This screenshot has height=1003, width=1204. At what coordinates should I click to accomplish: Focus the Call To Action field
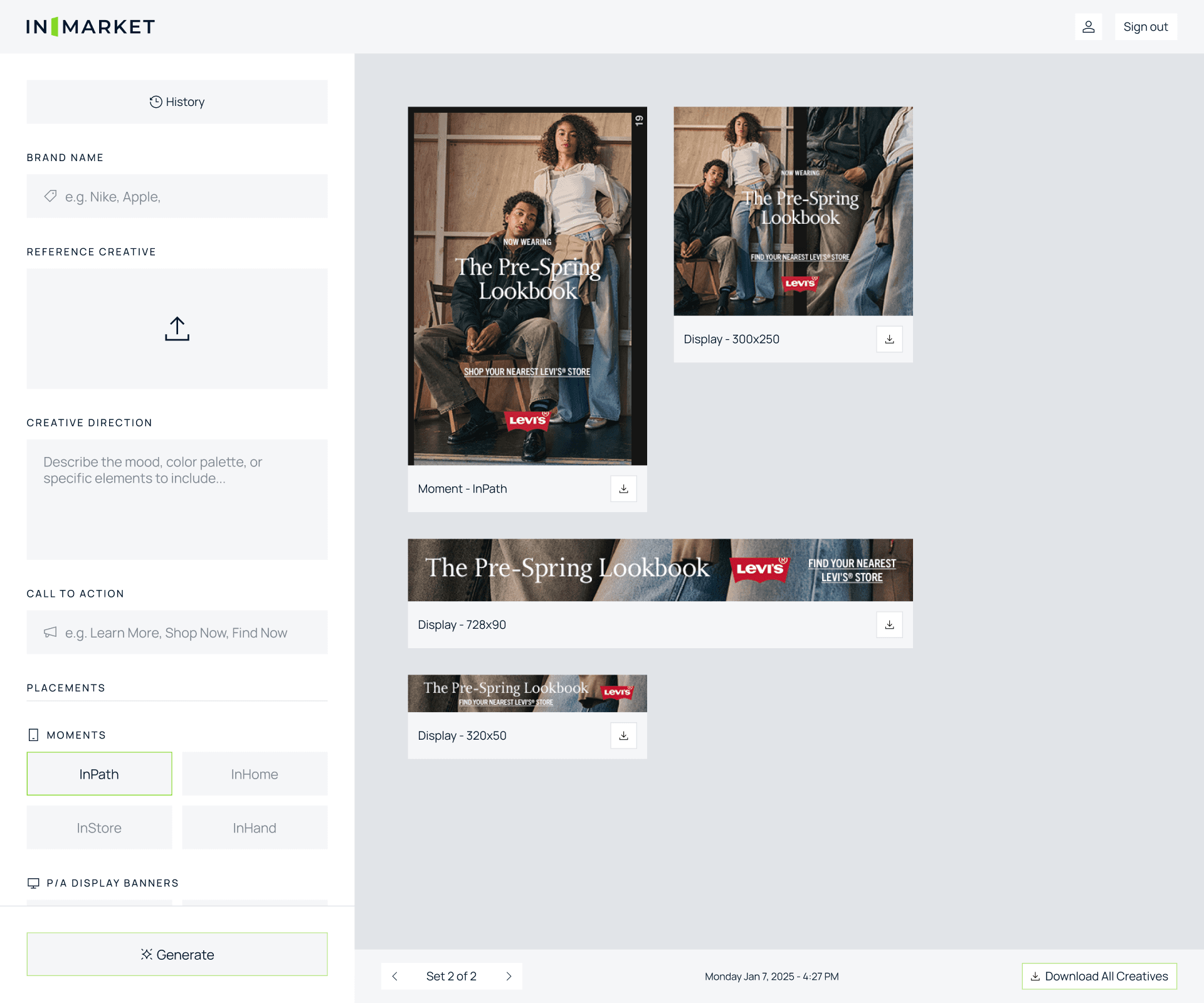[188, 633]
